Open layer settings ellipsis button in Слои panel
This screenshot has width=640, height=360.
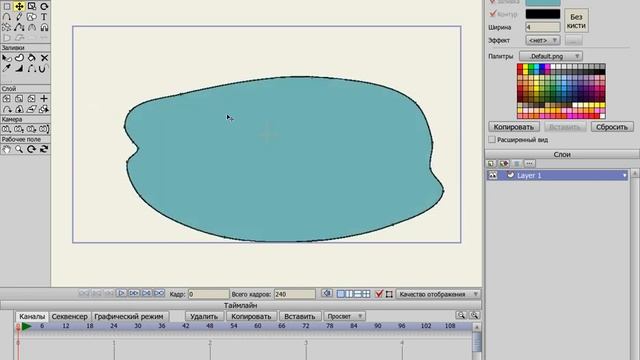(529, 164)
